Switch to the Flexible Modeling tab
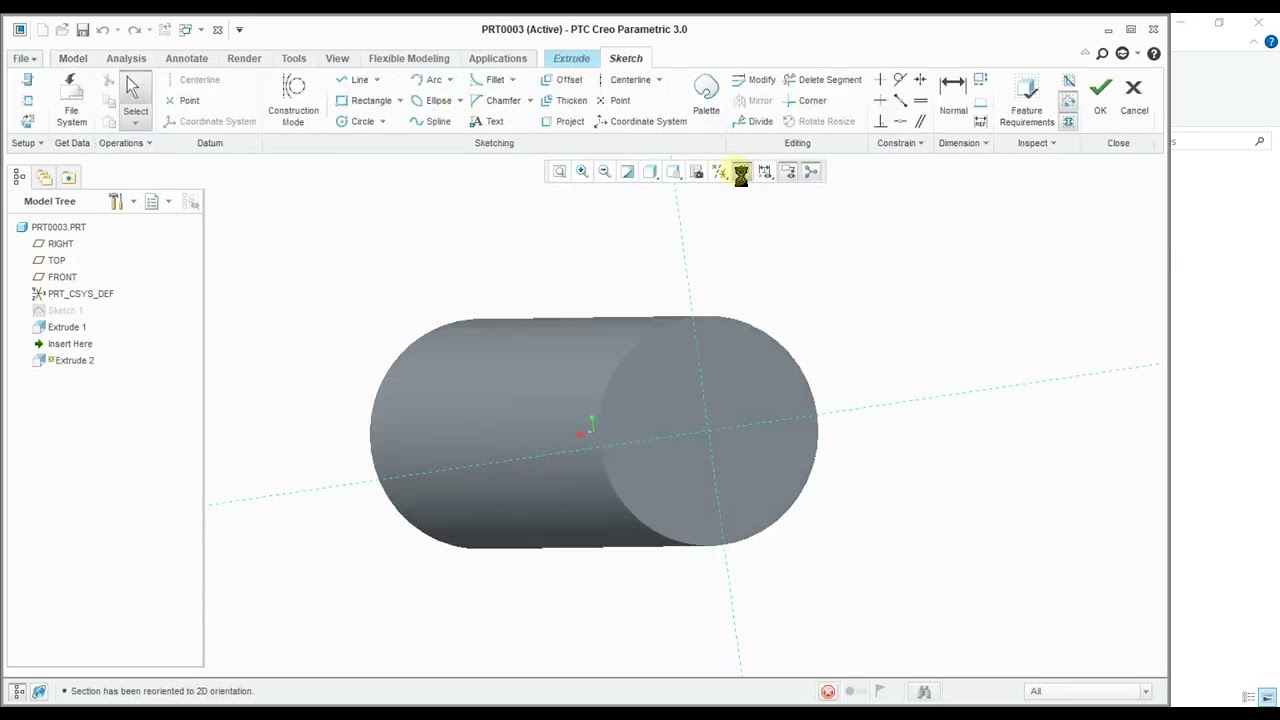 [x=409, y=58]
